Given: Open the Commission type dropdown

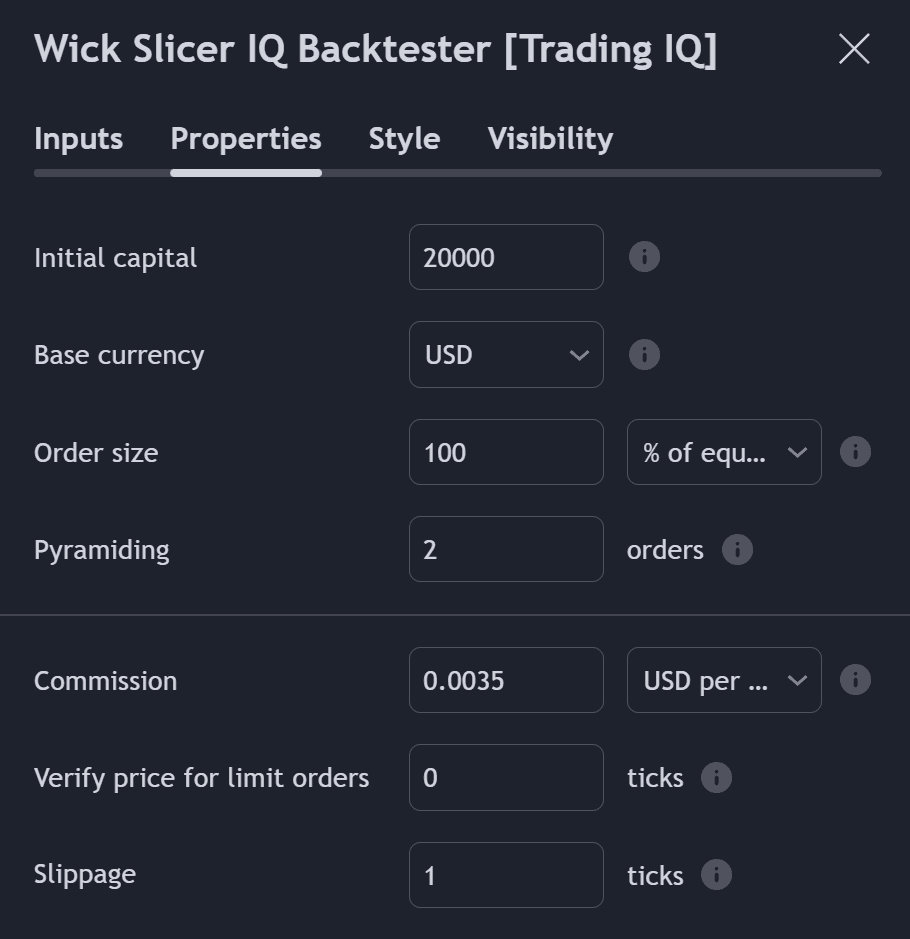Looking at the screenshot, I should coord(723,680).
